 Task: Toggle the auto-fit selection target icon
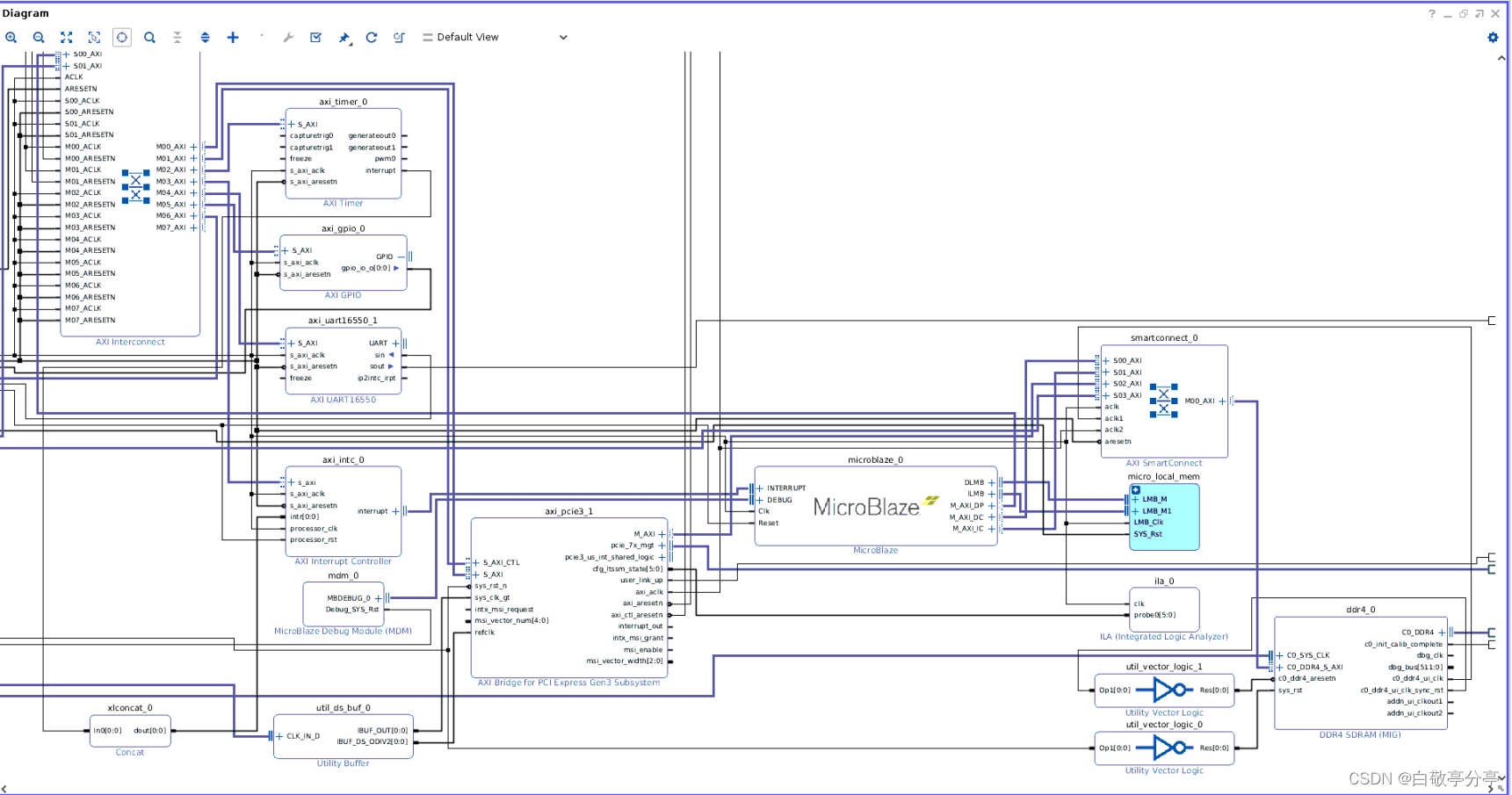(x=122, y=37)
